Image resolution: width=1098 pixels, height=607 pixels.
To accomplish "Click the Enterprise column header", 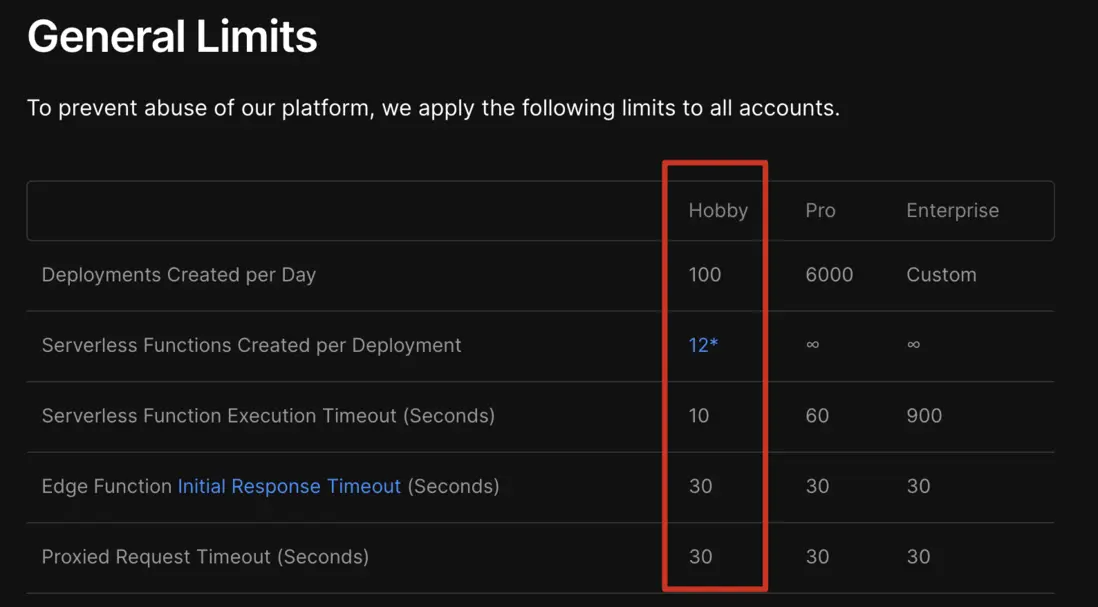I will (x=952, y=210).
